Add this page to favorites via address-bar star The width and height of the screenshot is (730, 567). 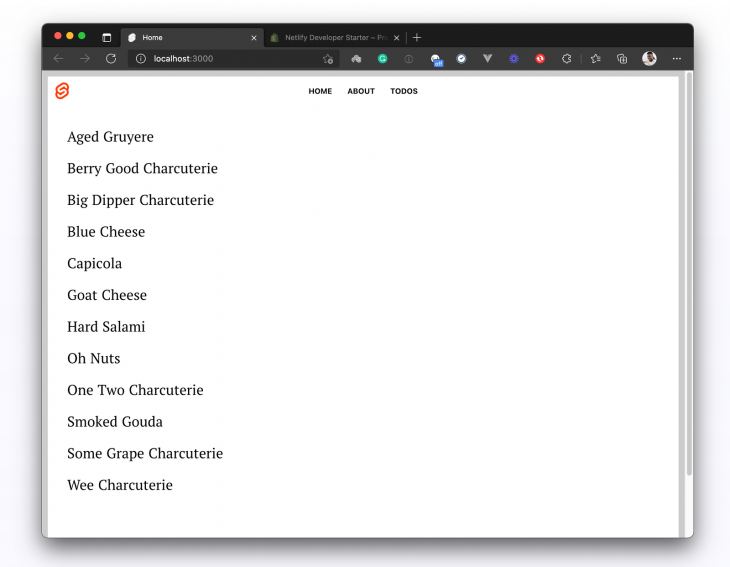328,59
